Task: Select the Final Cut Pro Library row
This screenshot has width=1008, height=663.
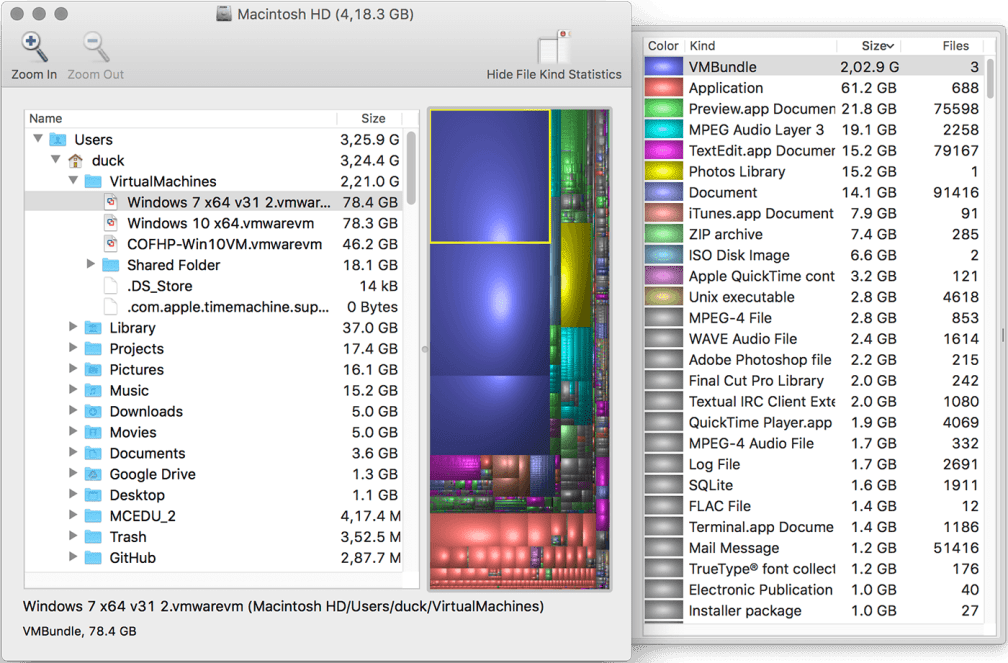Action: [x=814, y=381]
